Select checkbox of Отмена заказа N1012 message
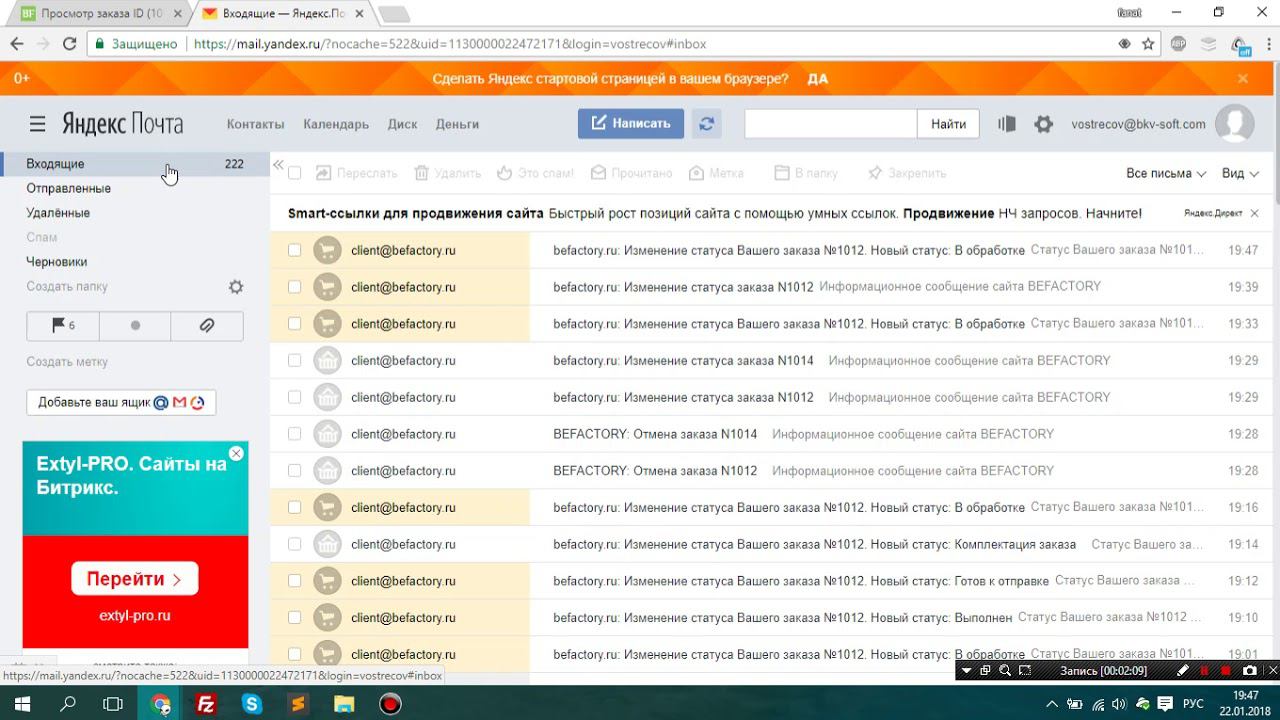Image resolution: width=1280 pixels, height=720 pixels. (x=294, y=471)
